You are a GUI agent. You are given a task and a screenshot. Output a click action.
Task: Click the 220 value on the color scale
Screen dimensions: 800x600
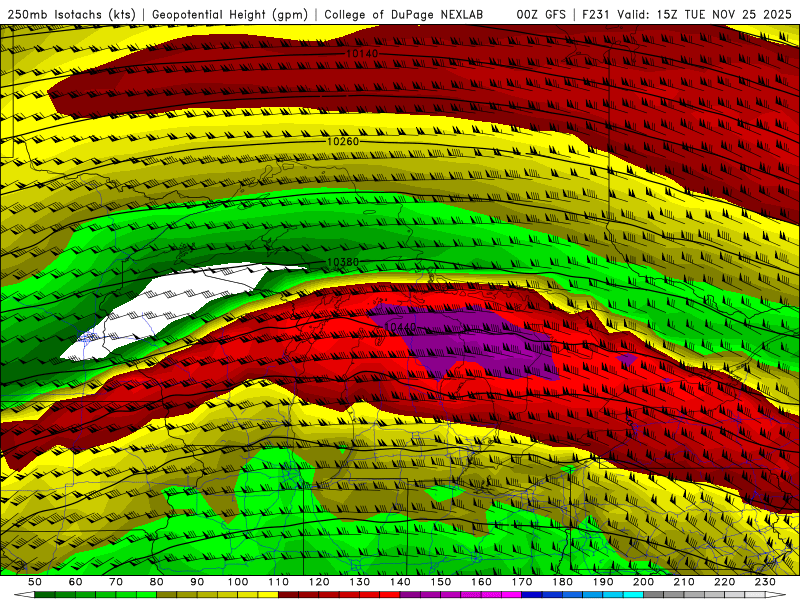pos(724,582)
